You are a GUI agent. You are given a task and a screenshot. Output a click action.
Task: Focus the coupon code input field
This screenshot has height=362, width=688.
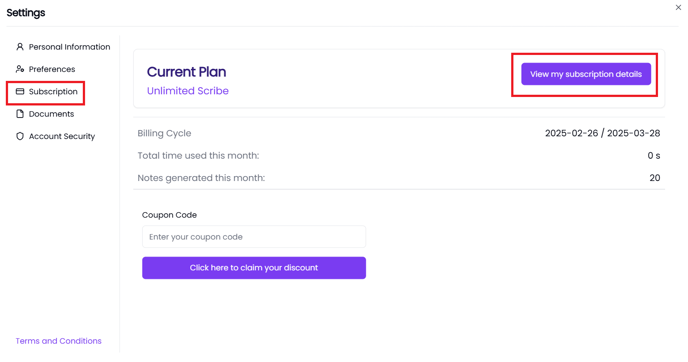pyautogui.click(x=254, y=237)
